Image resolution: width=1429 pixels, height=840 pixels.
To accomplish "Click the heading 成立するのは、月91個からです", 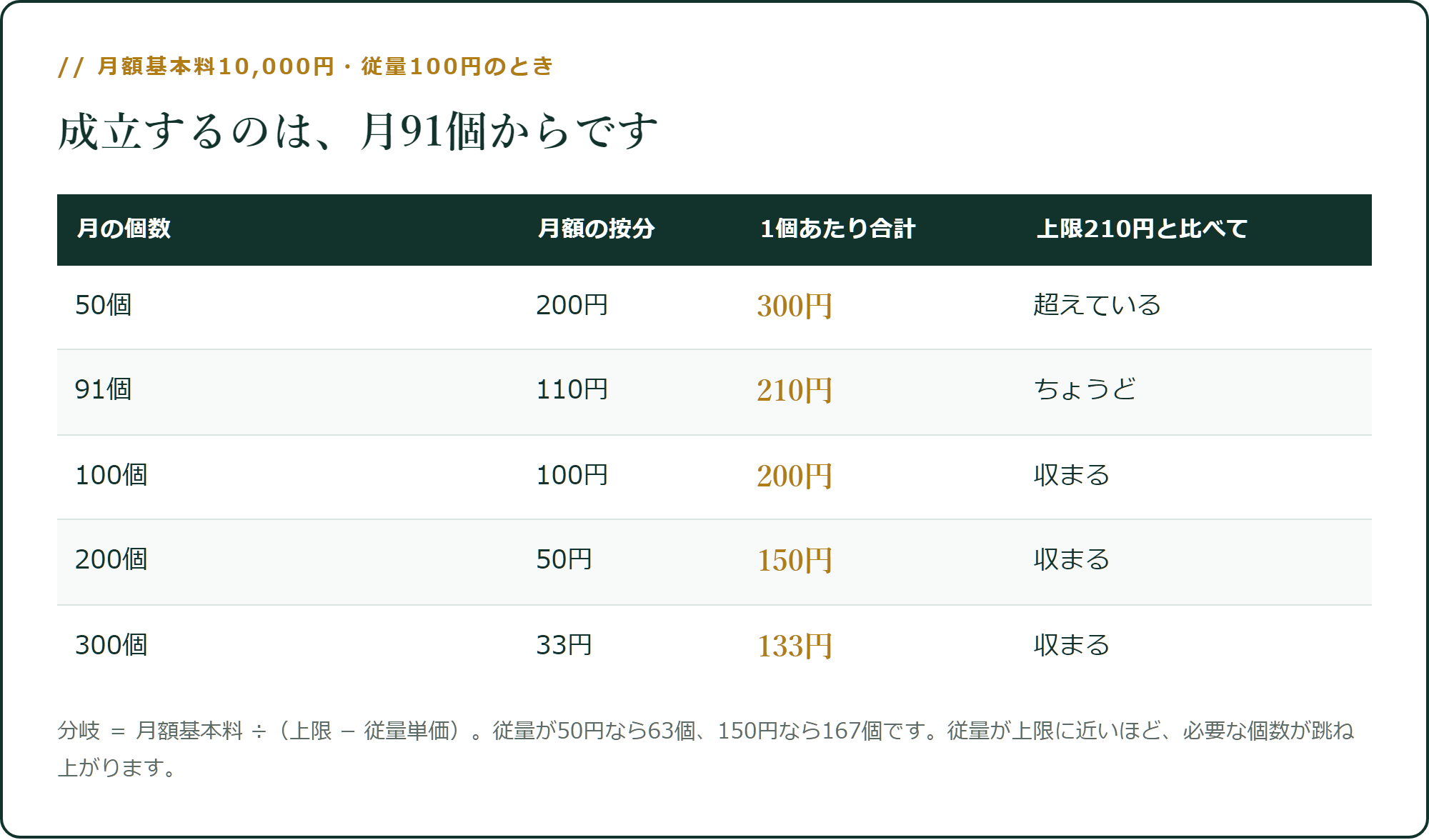I will coord(358,131).
